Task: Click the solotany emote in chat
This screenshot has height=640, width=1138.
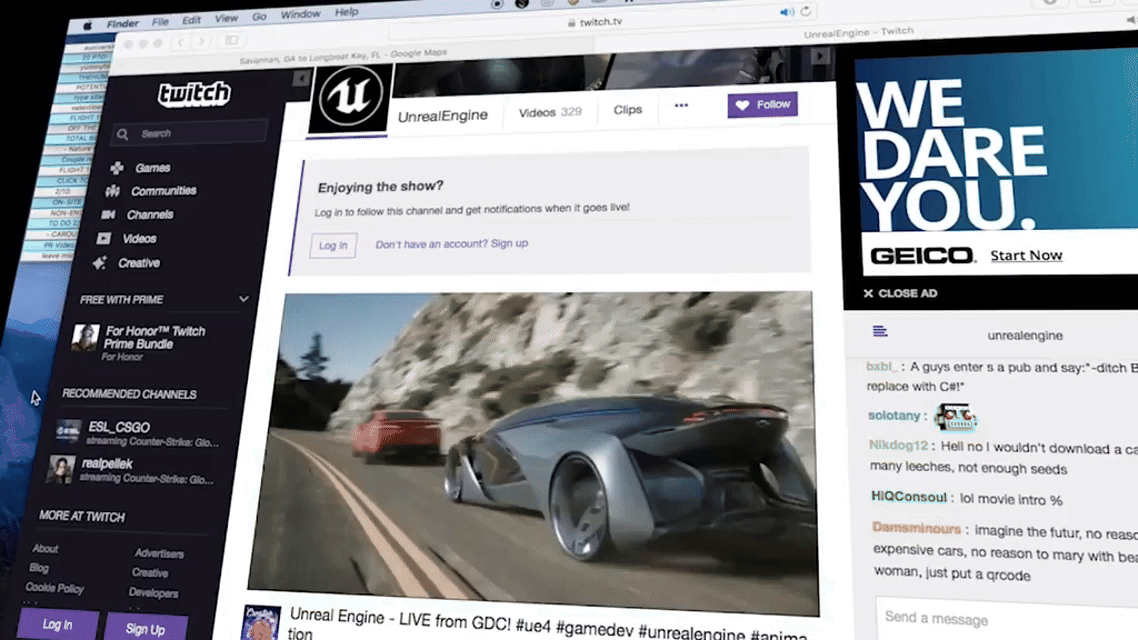Action: point(956,417)
